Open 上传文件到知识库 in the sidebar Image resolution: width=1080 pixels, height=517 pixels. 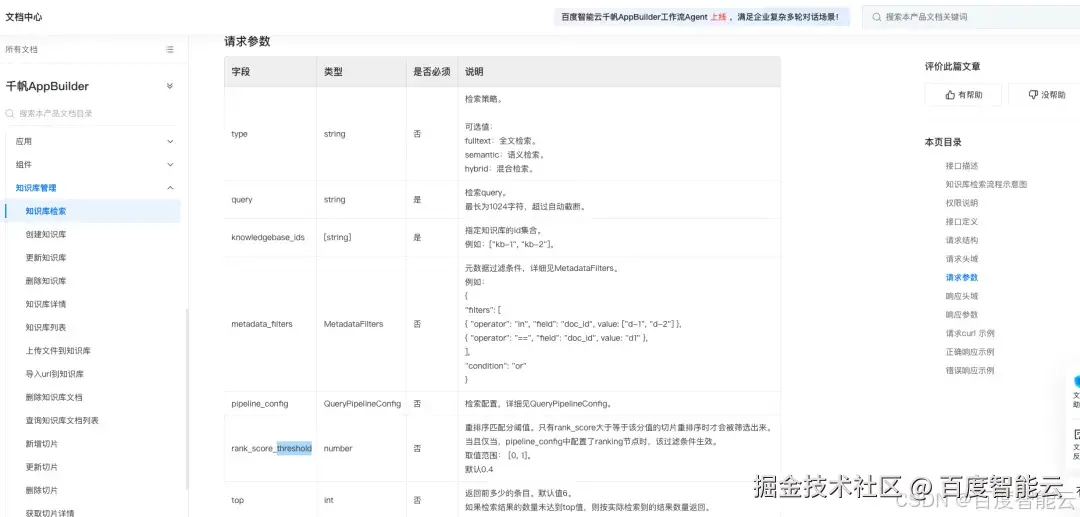pyautogui.click(x=58, y=350)
